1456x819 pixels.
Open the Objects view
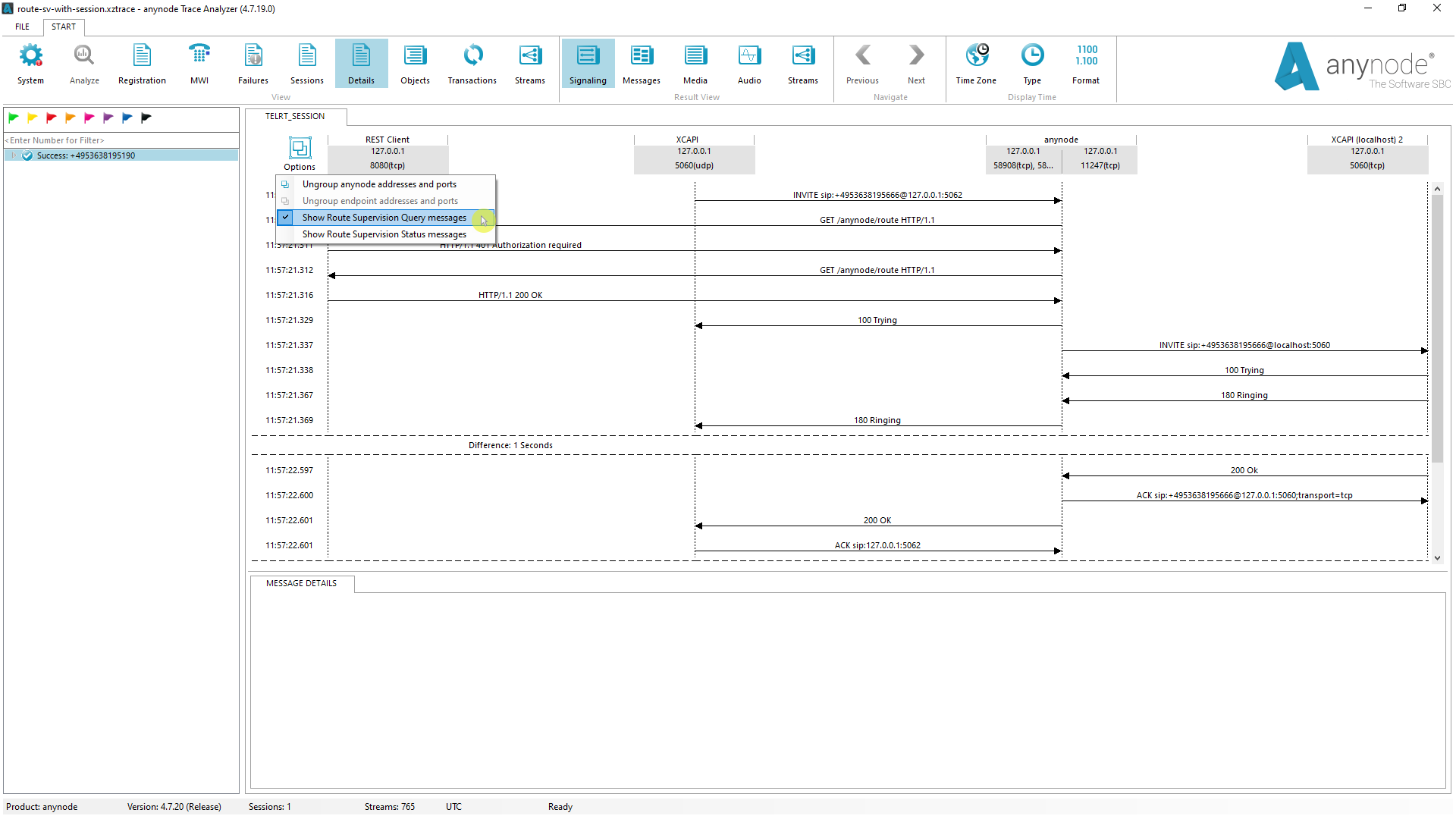click(x=415, y=64)
